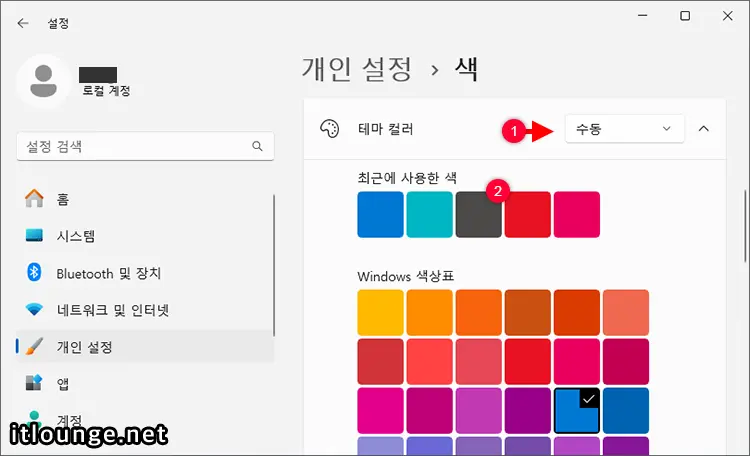Open the 수동 accent color dropdown
The image size is (750, 456).
pos(624,129)
